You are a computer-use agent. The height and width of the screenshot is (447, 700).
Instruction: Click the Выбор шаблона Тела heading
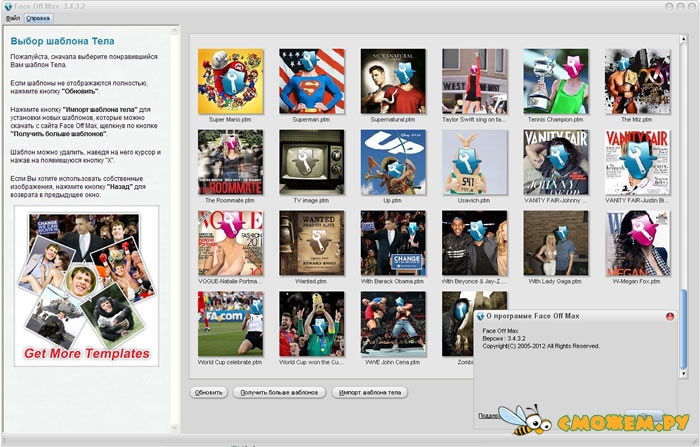[x=62, y=41]
